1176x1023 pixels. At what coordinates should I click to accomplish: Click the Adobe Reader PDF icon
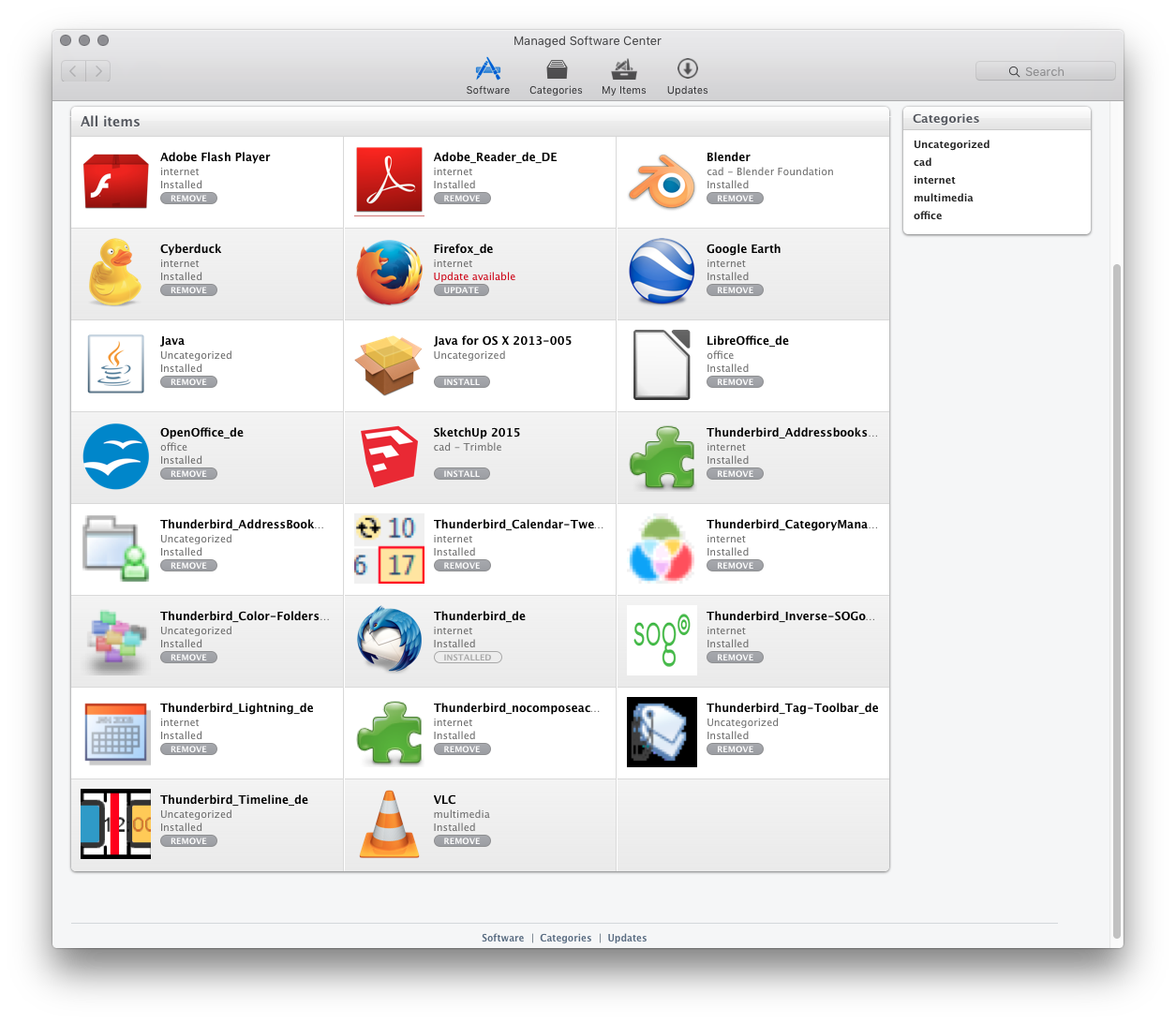pyautogui.click(x=389, y=181)
